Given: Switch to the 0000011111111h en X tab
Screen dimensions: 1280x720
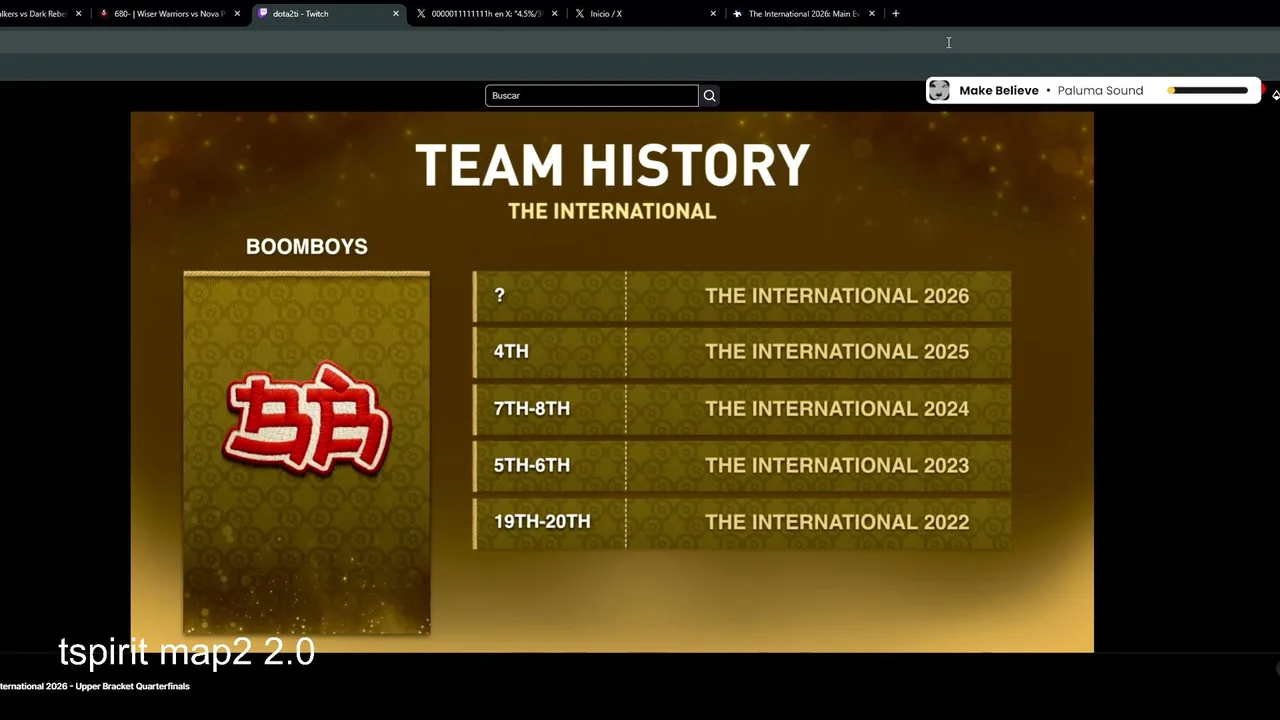Looking at the screenshot, I should point(486,14).
